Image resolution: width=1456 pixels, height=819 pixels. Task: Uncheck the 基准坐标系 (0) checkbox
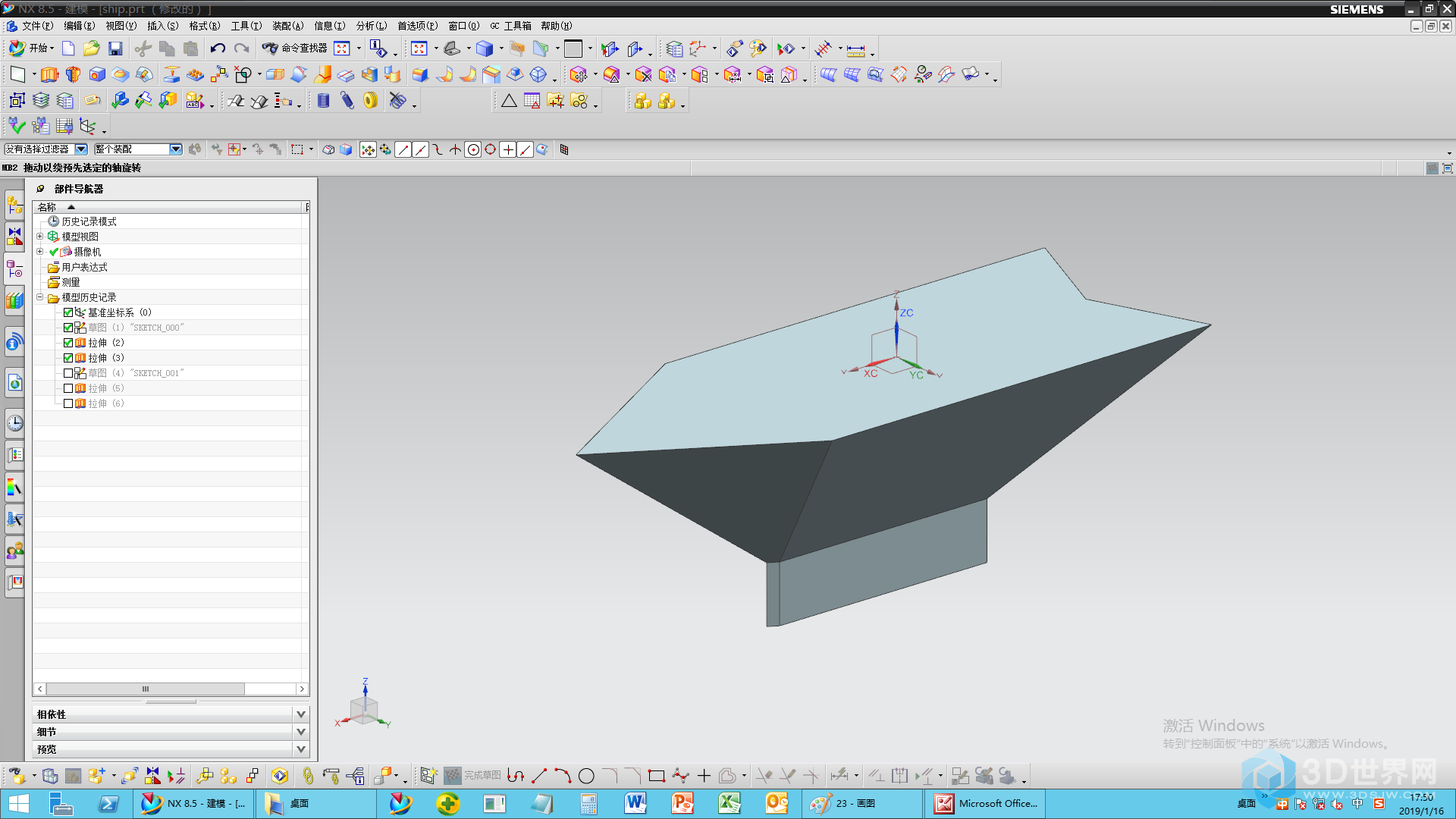coord(68,312)
